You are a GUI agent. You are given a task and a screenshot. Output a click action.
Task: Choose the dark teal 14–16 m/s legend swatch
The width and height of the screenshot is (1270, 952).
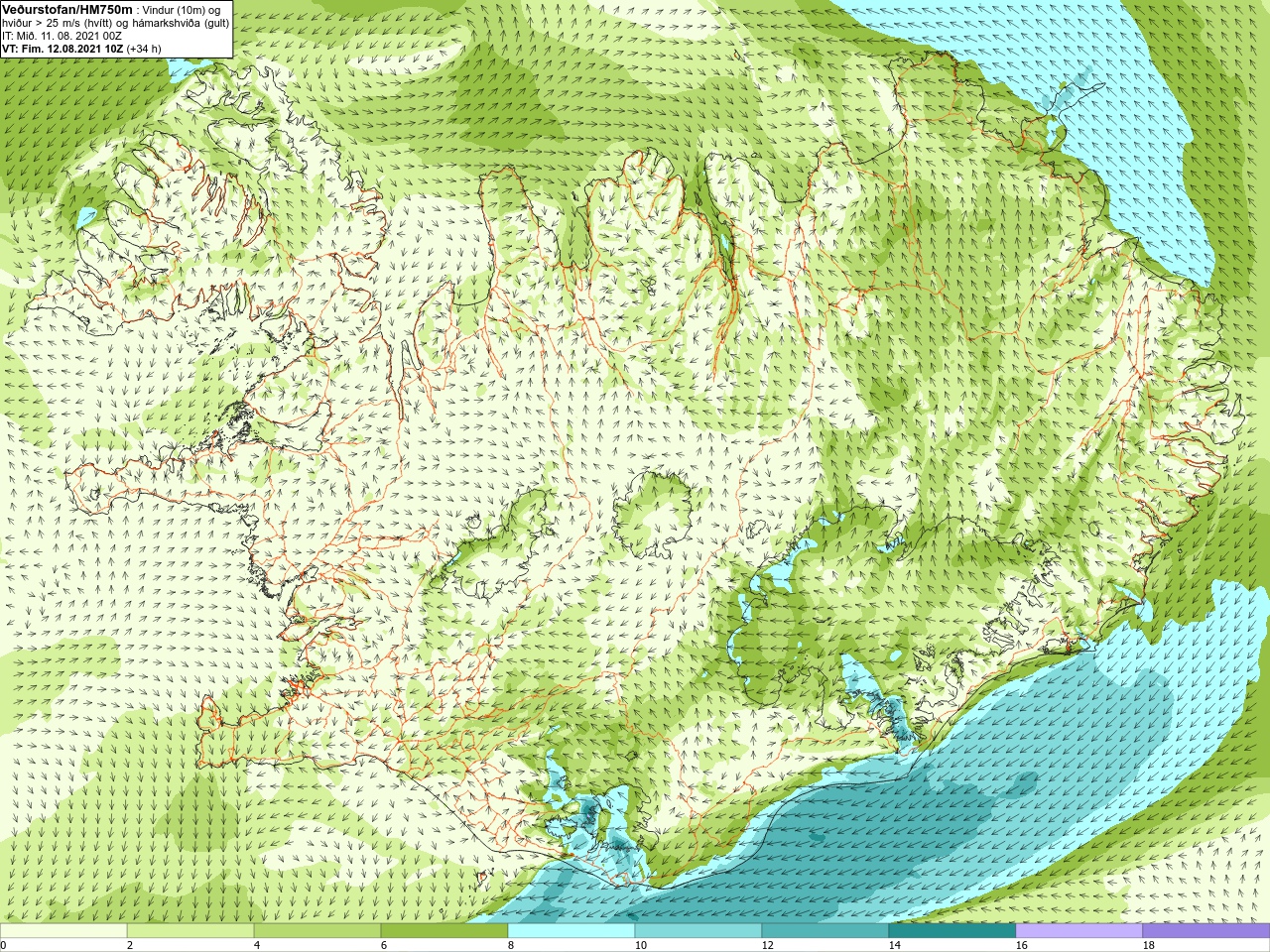click(952, 931)
